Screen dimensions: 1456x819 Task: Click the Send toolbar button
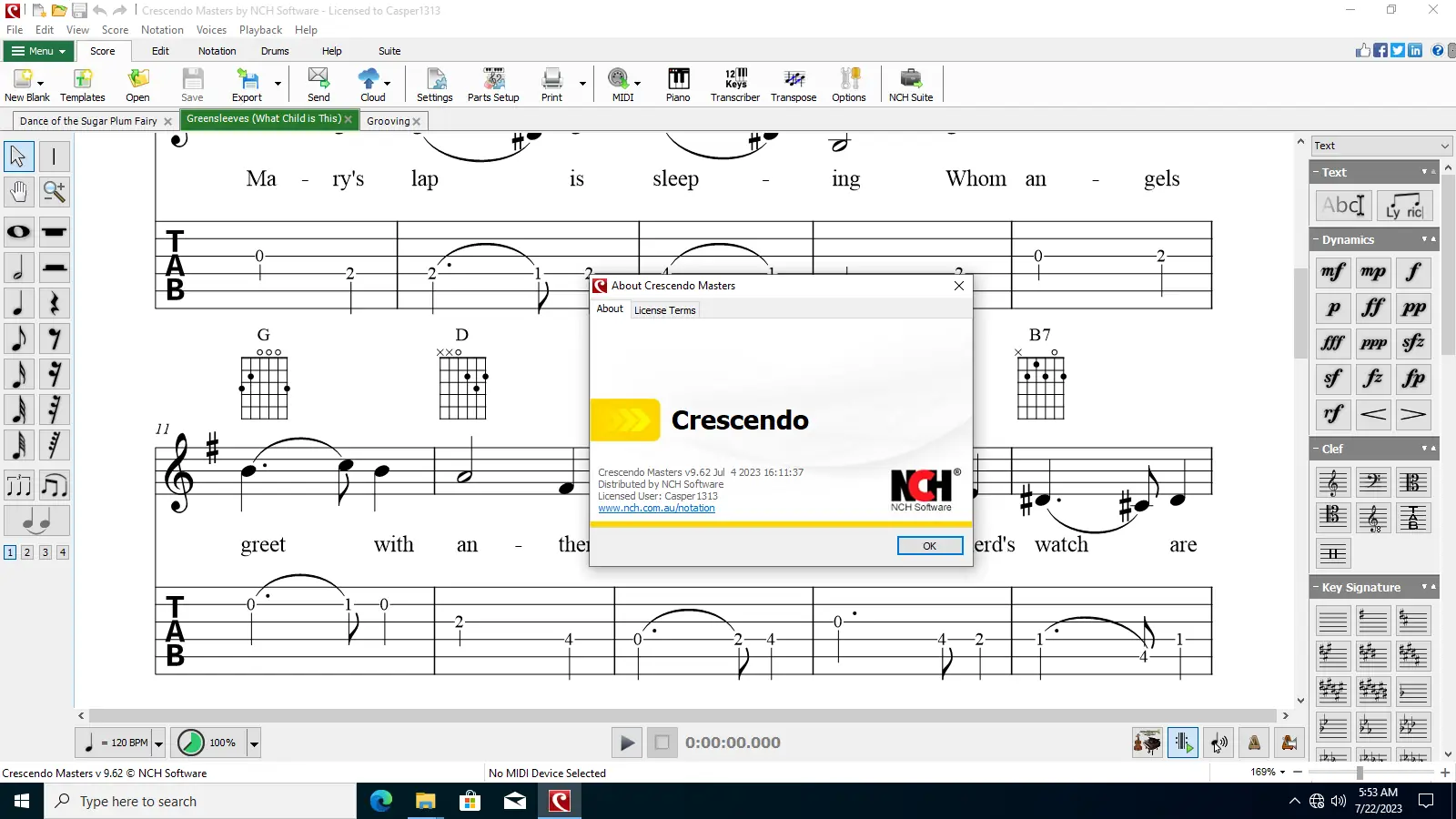coord(318,85)
